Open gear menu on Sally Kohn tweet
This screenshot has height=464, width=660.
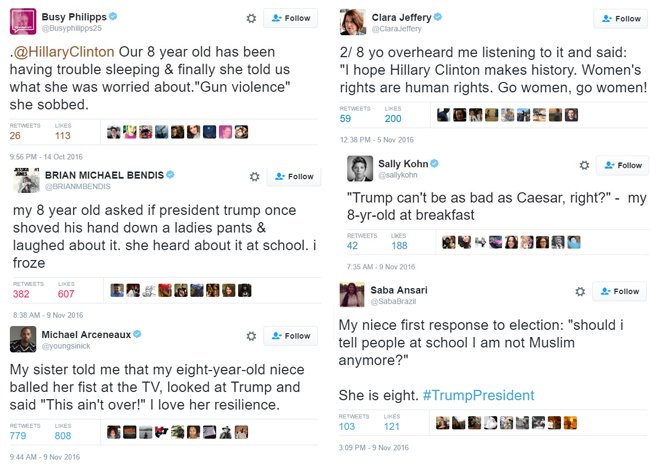580,165
